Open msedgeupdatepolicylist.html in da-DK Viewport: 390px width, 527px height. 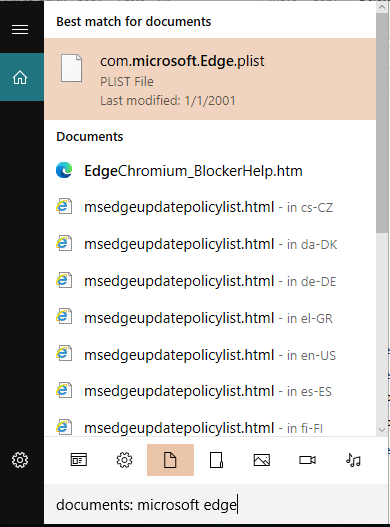coord(210,244)
